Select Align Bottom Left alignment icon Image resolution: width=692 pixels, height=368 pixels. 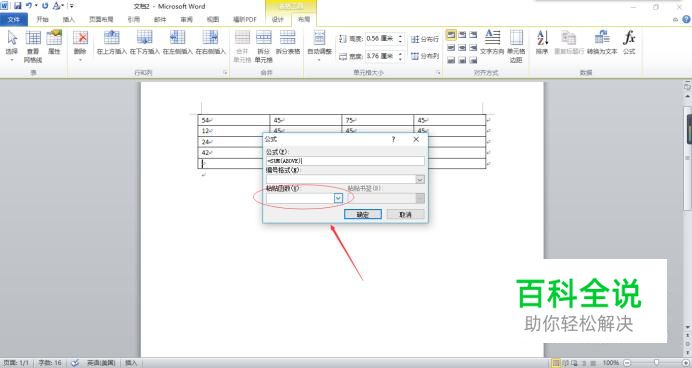[451, 60]
